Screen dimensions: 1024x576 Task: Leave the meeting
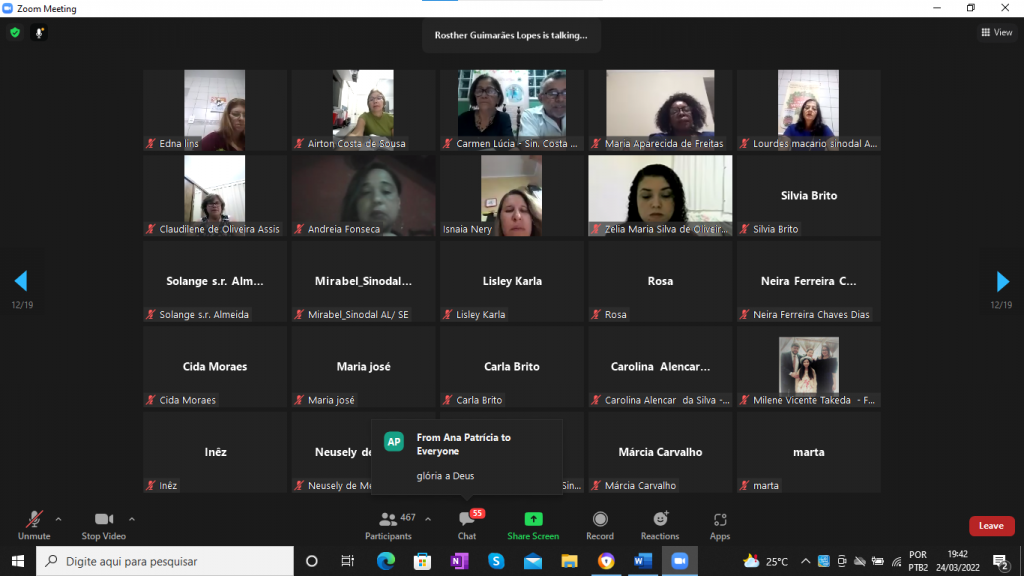[991, 526]
